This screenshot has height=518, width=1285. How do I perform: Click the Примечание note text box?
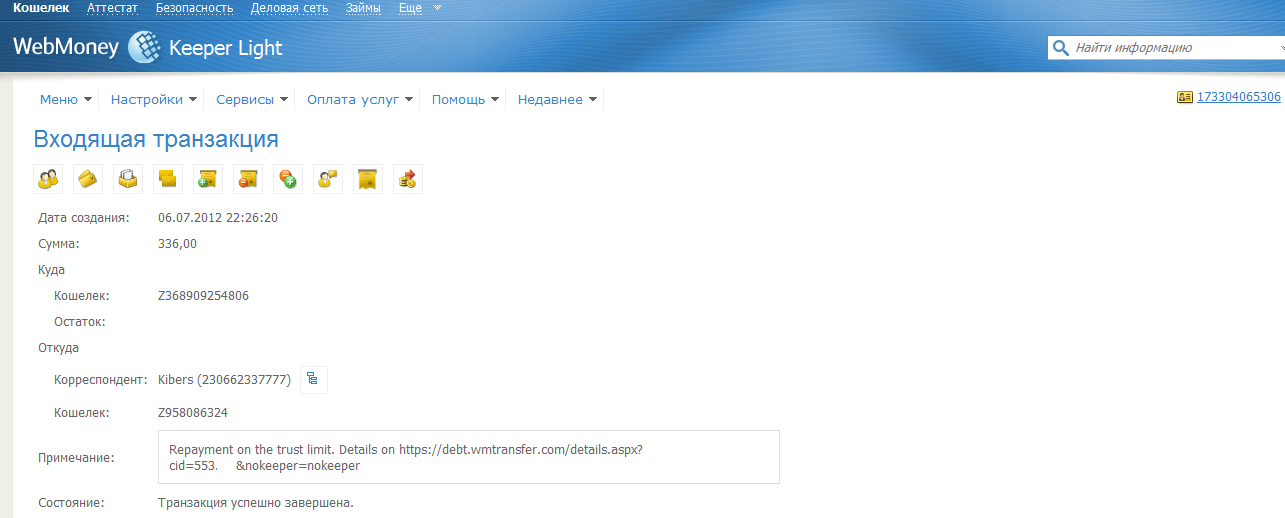click(469, 457)
